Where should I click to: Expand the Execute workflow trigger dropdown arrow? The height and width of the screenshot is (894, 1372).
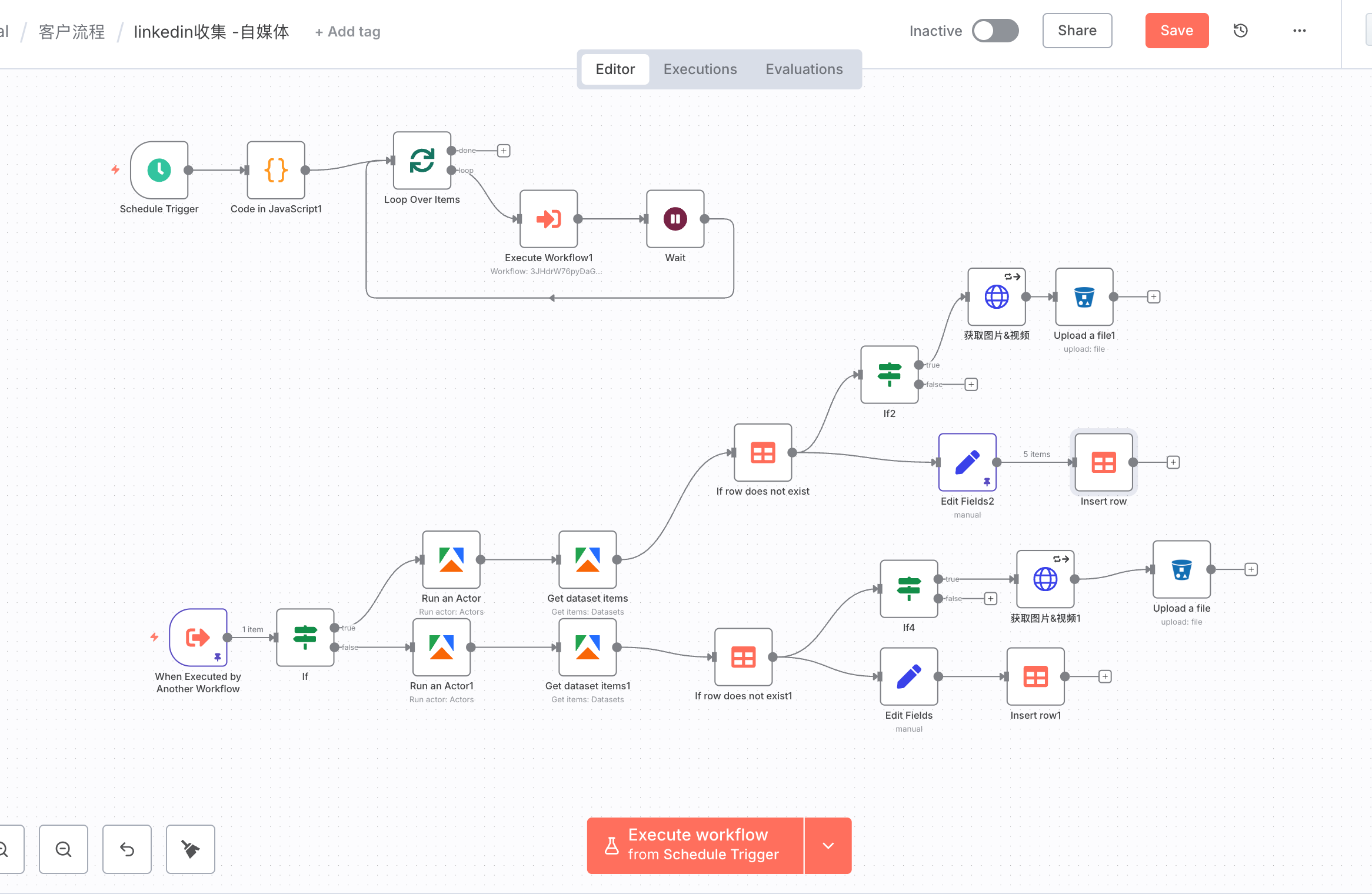pyautogui.click(x=828, y=845)
